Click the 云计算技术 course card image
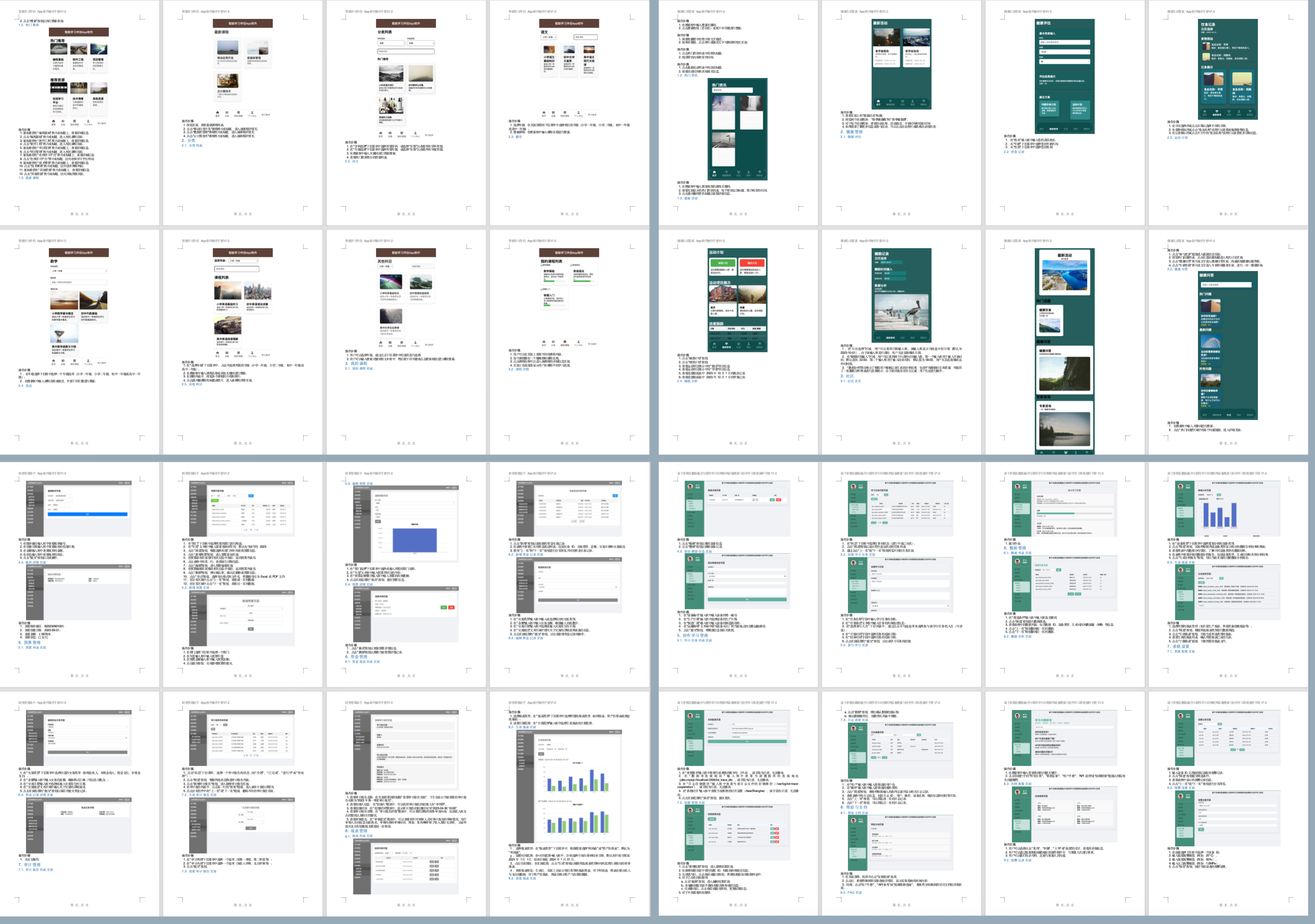 (x=227, y=80)
